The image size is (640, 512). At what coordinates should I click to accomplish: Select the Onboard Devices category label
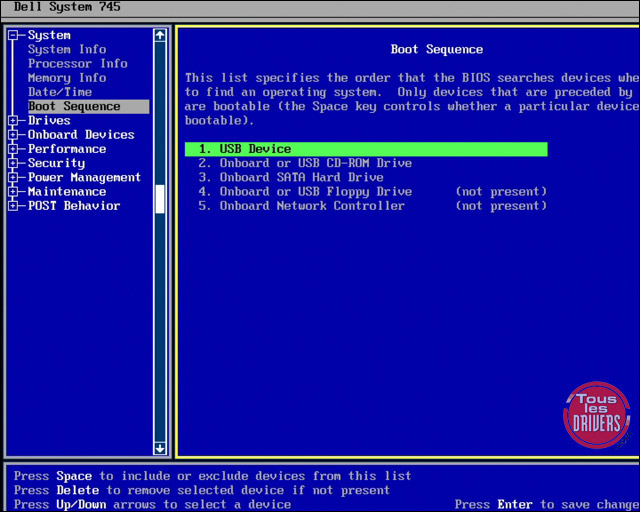tap(81, 135)
